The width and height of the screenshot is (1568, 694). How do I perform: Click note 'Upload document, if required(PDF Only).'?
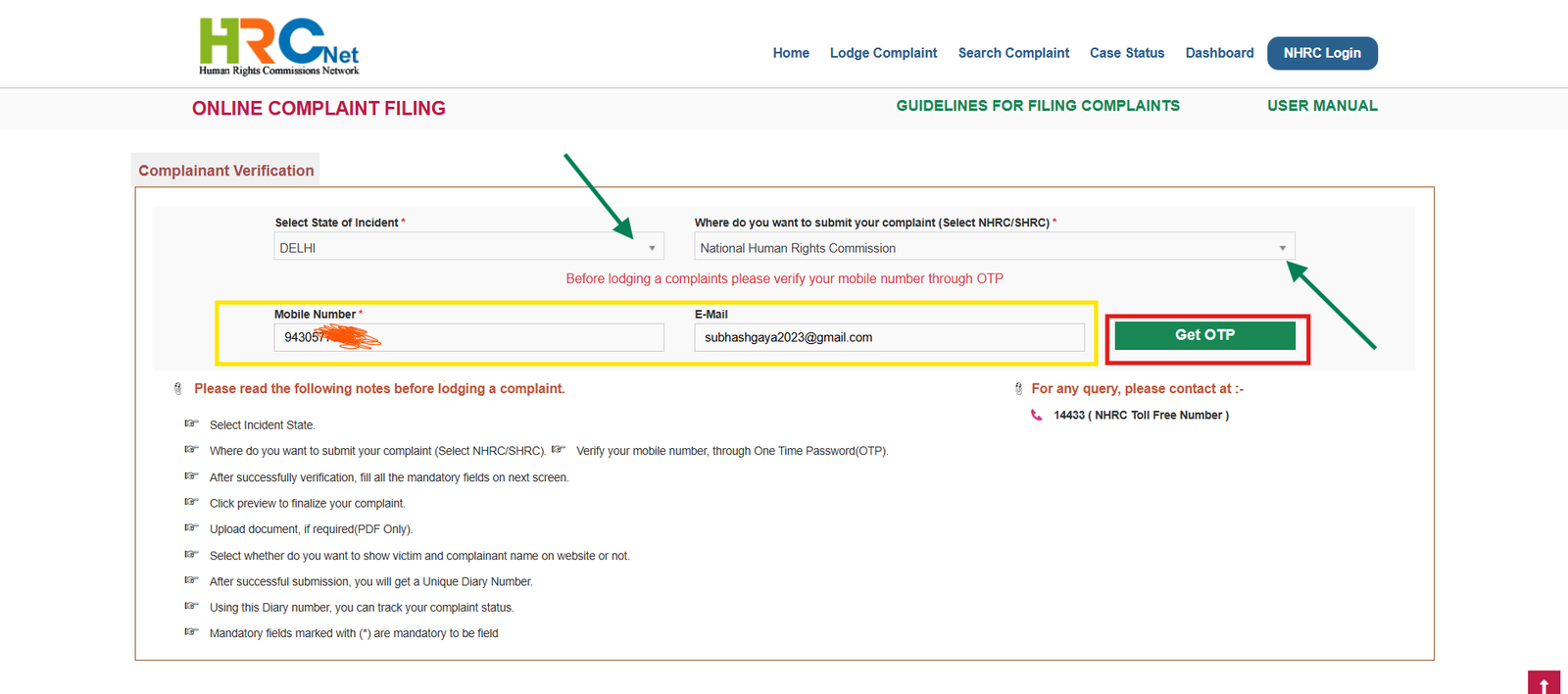tap(312, 529)
